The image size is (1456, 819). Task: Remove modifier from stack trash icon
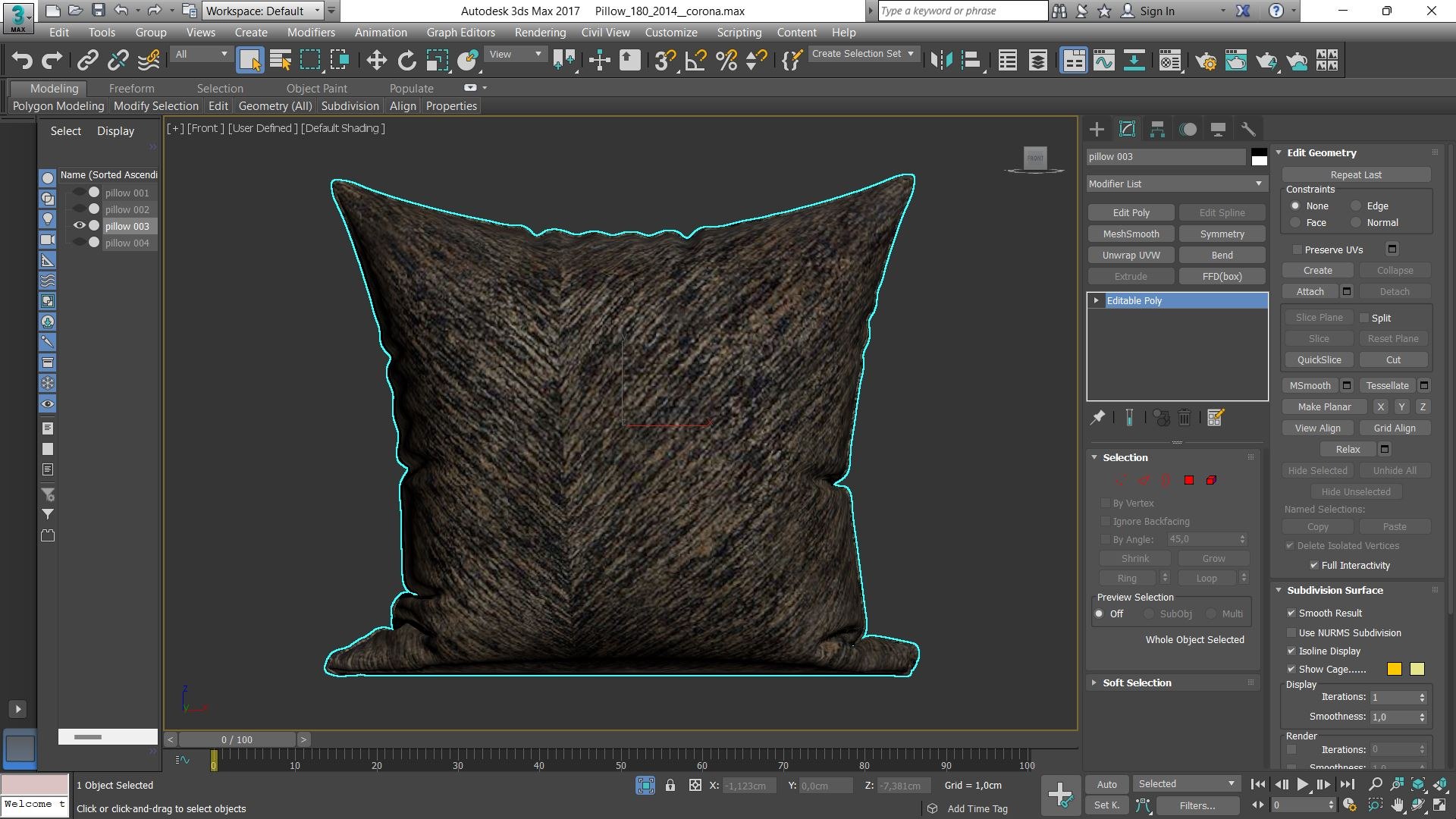tap(1185, 417)
